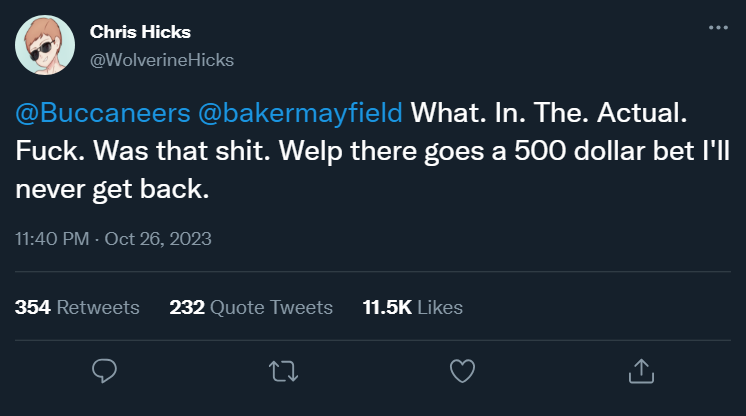Click the "Likes" label text
The height and width of the screenshot is (416, 746).
pos(439,307)
